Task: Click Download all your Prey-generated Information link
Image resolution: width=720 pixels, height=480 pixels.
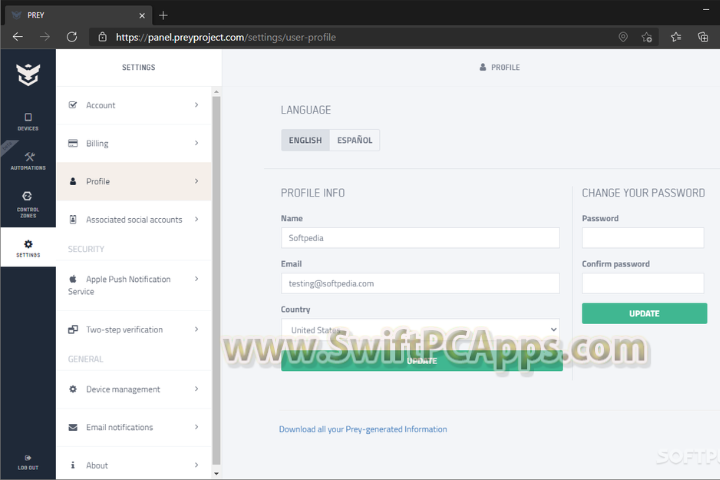Action: pyautogui.click(x=363, y=429)
